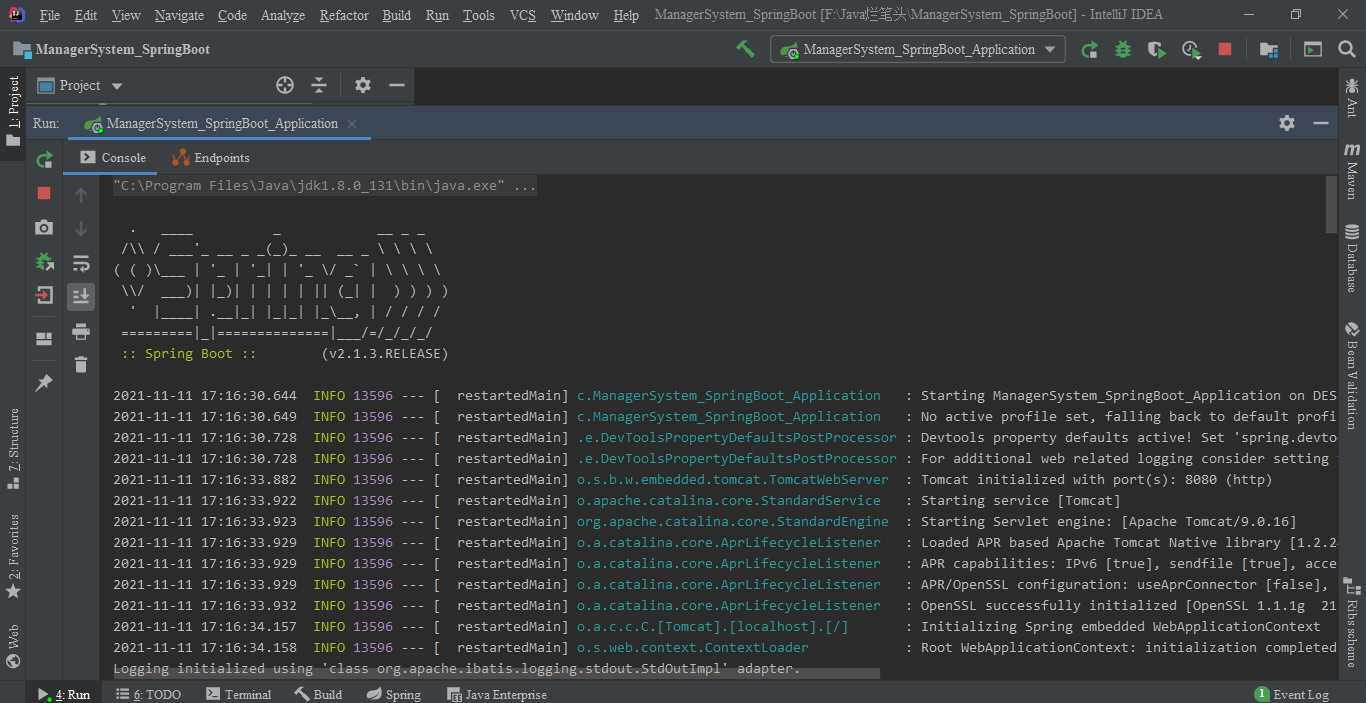
Task: Switch to the Endpoints tab
Action: [210, 158]
